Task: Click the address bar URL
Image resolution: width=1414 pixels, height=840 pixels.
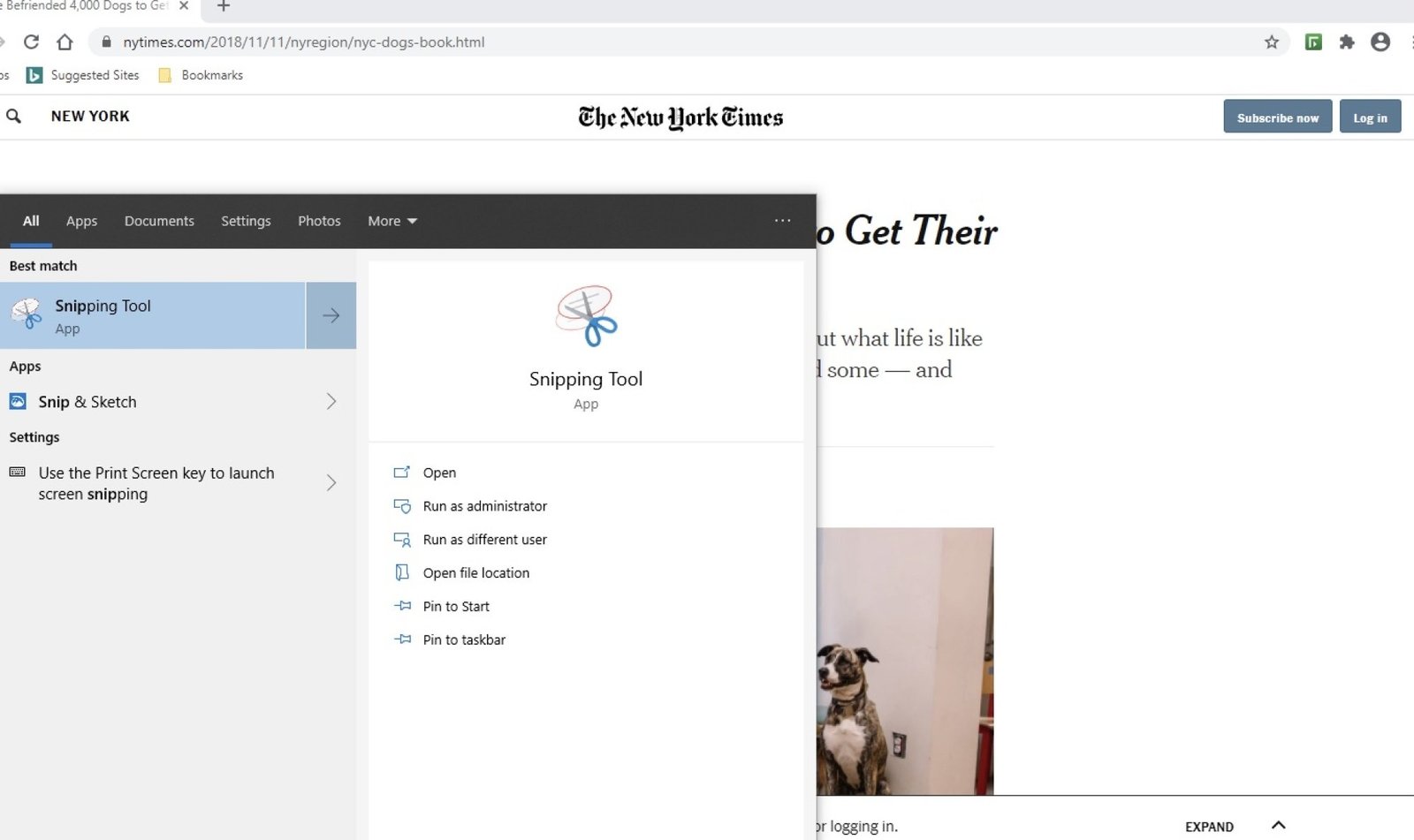Action: coord(303,42)
